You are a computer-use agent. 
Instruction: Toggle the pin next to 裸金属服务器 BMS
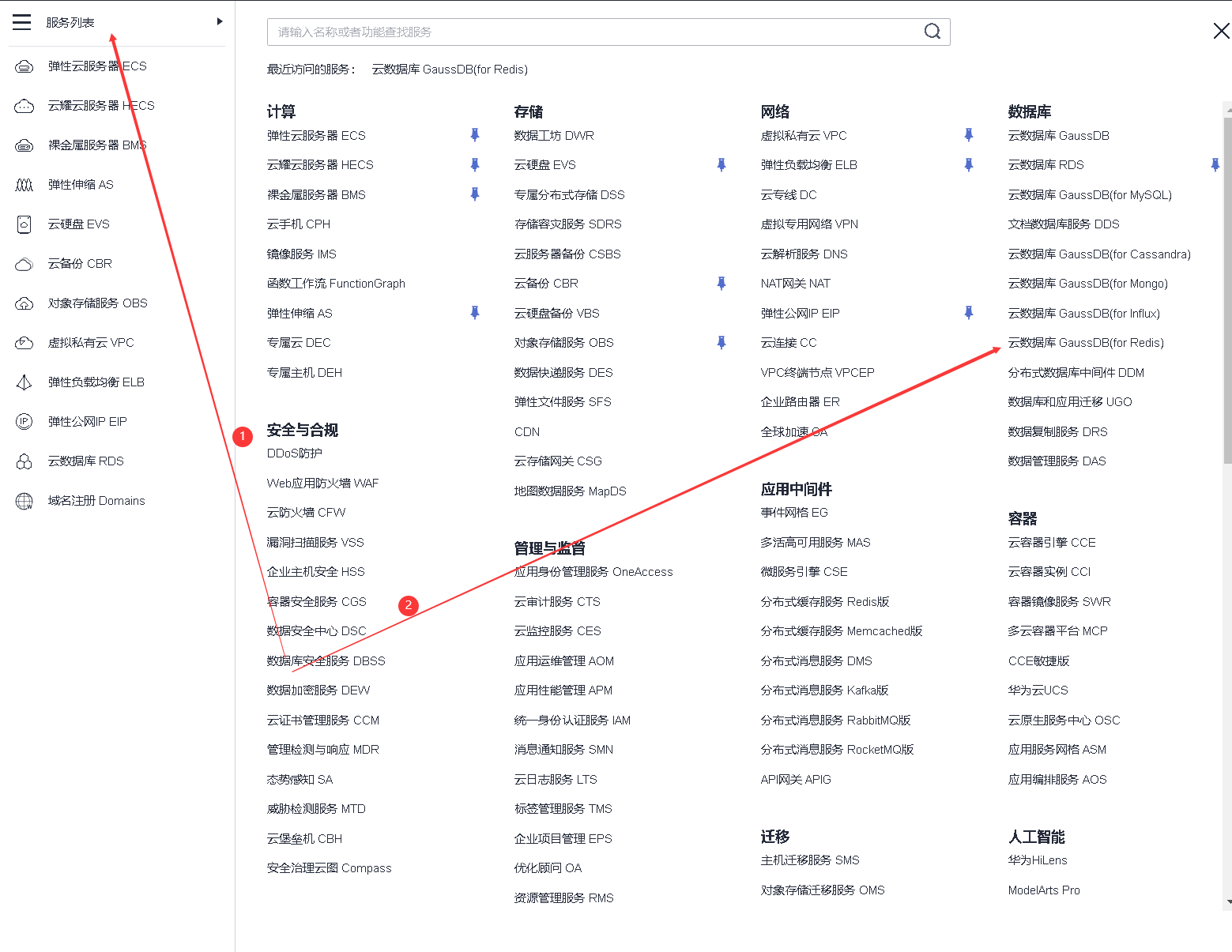[x=475, y=194]
